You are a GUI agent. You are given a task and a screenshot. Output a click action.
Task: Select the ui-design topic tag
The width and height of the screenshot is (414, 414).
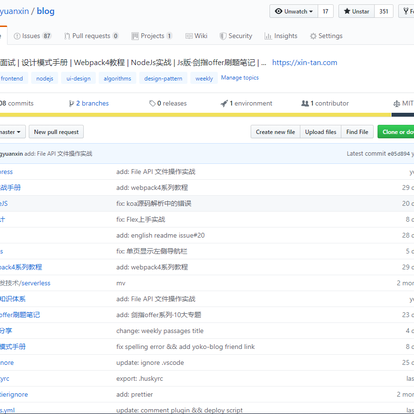point(78,79)
